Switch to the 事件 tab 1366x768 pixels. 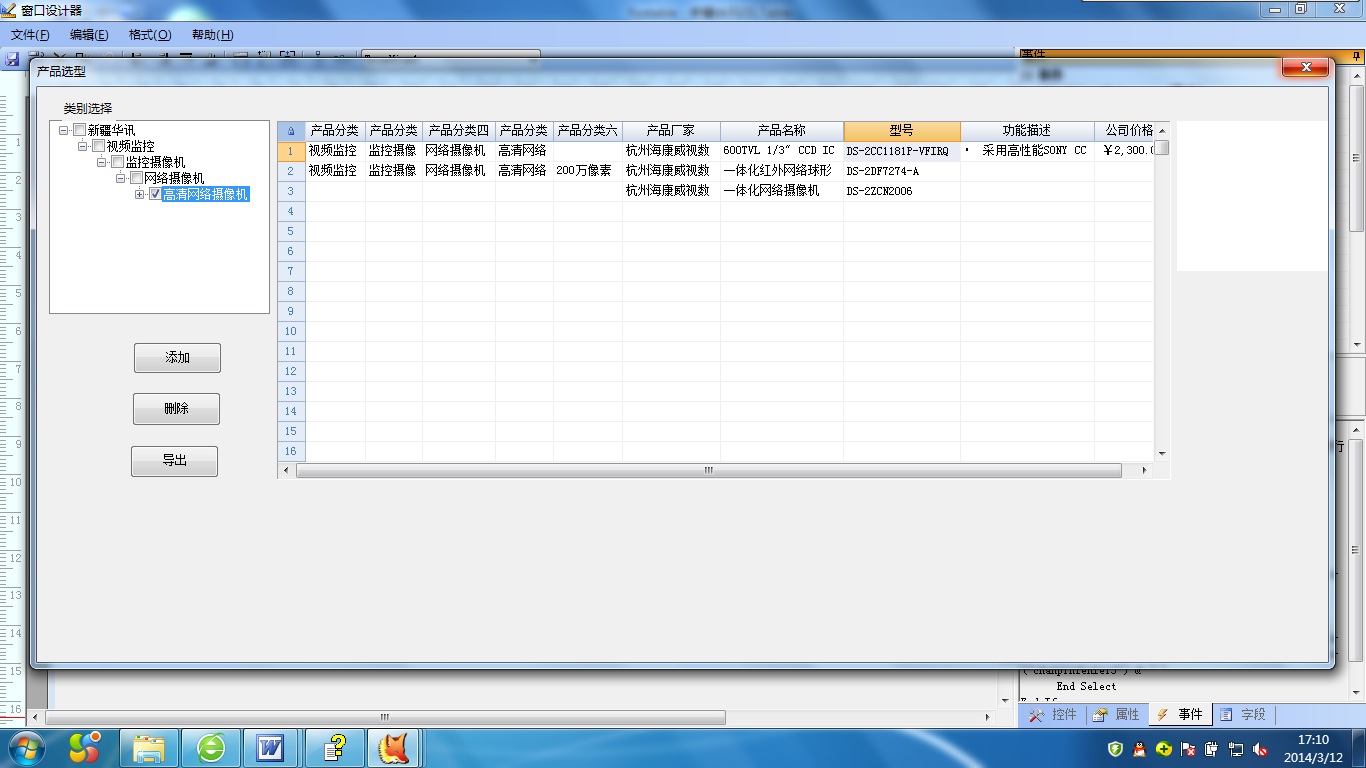tap(1180, 715)
